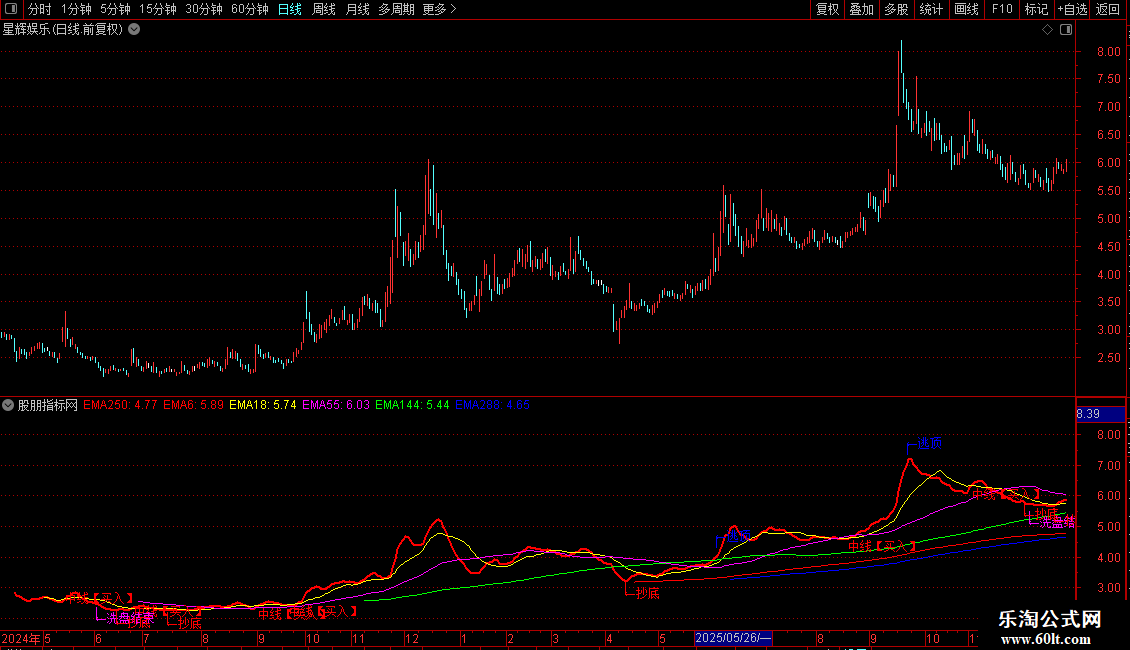Click the diamond marker icon above chart
Viewport: 1130px width, 650px height.
(1048, 30)
